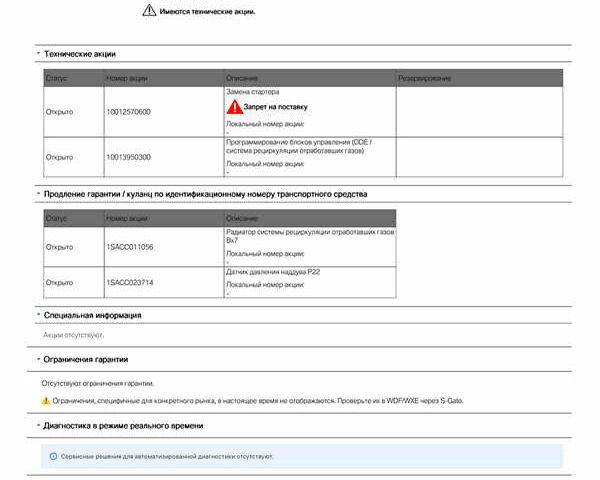Click the blue info icon in diagnostics banner
Viewport: 600px width, 480px height.
pos(53,456)
